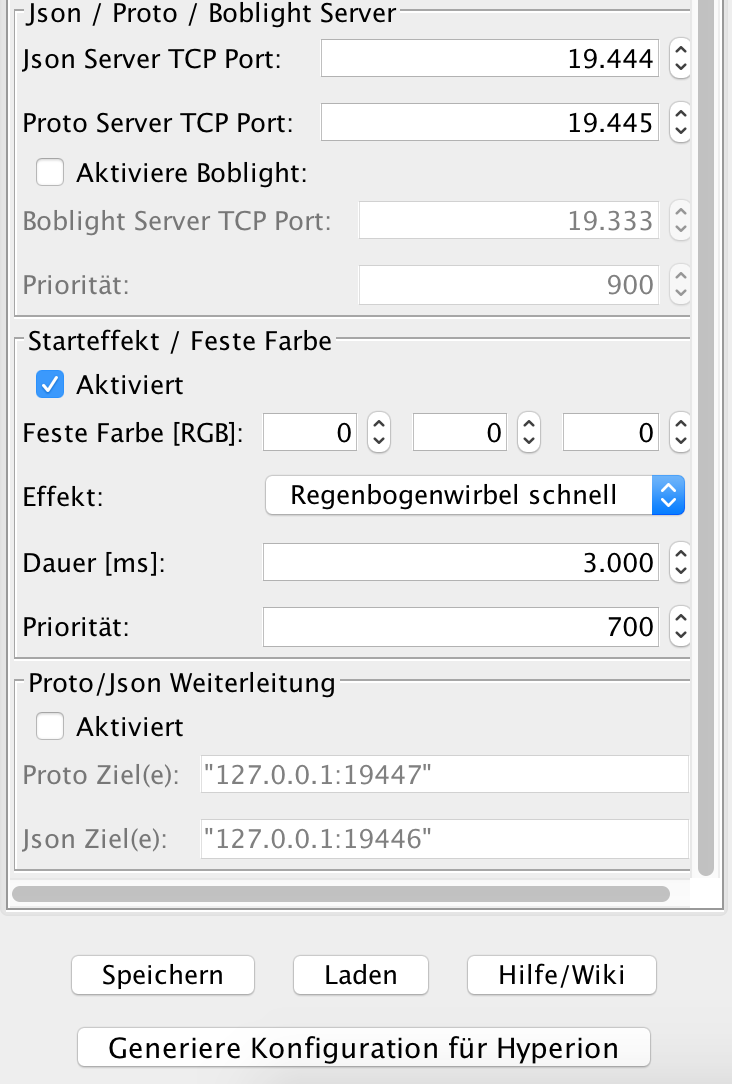Click the red value stepper of Feste Farbe

point(379,433)
